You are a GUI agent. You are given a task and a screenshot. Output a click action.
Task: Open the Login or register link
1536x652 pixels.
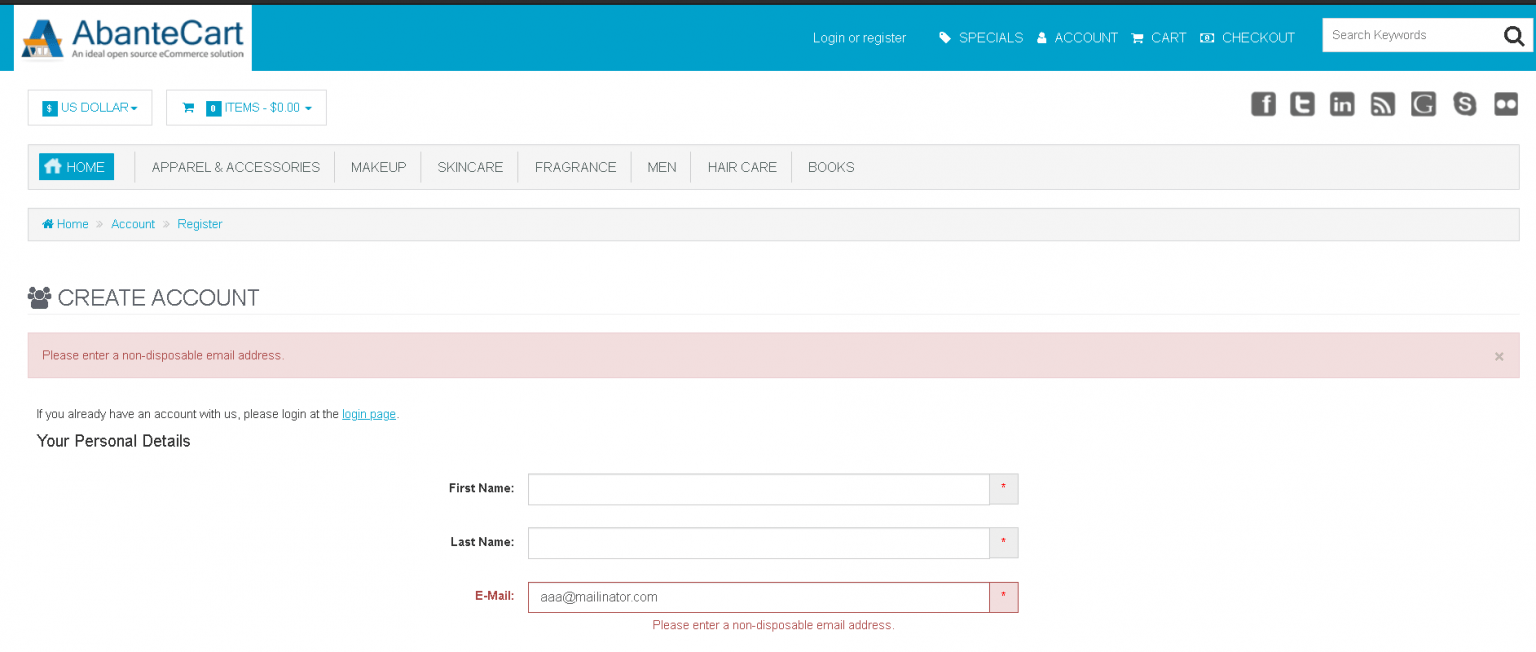pos(859,38)
